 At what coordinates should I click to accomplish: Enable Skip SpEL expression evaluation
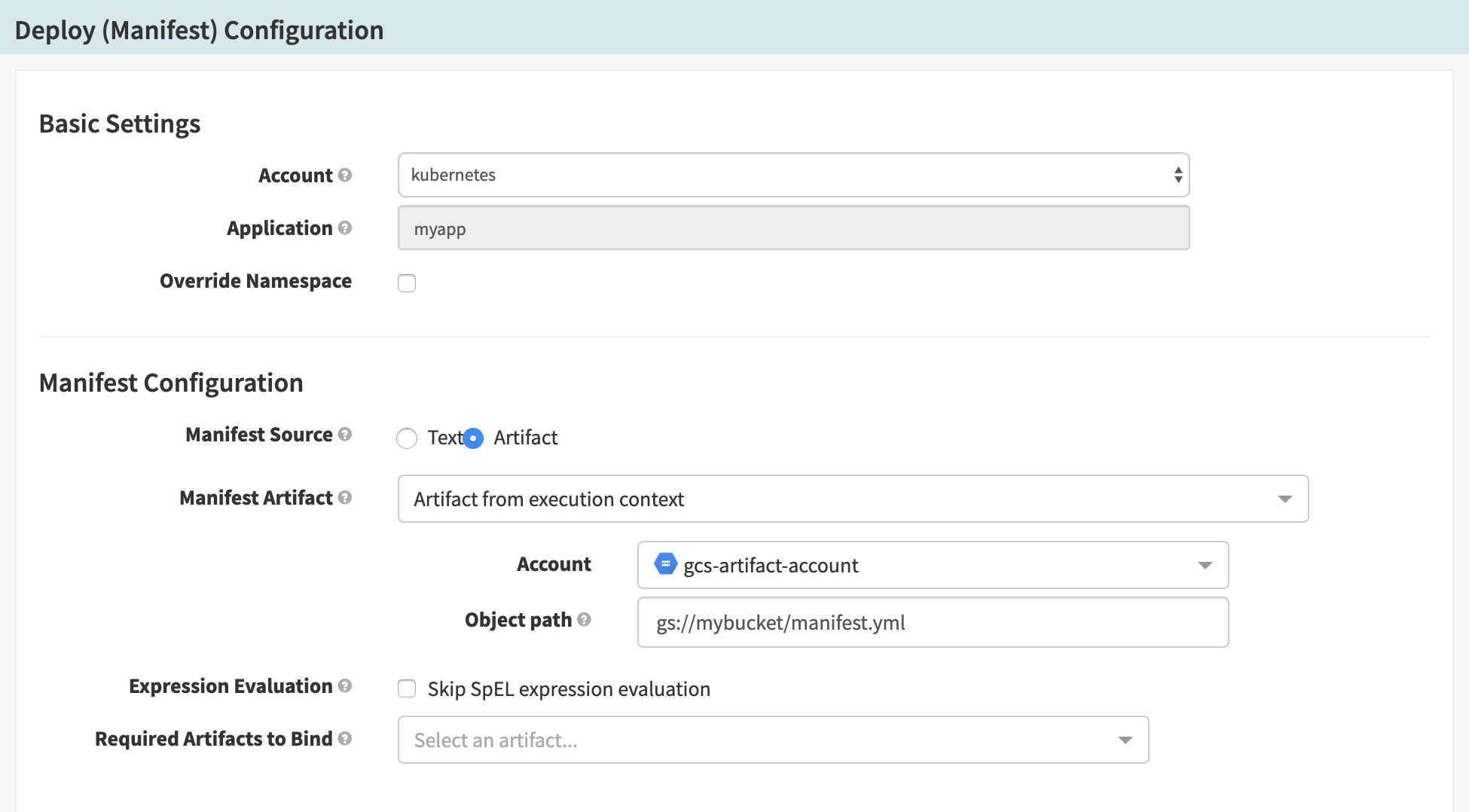(x=407, y=688)
